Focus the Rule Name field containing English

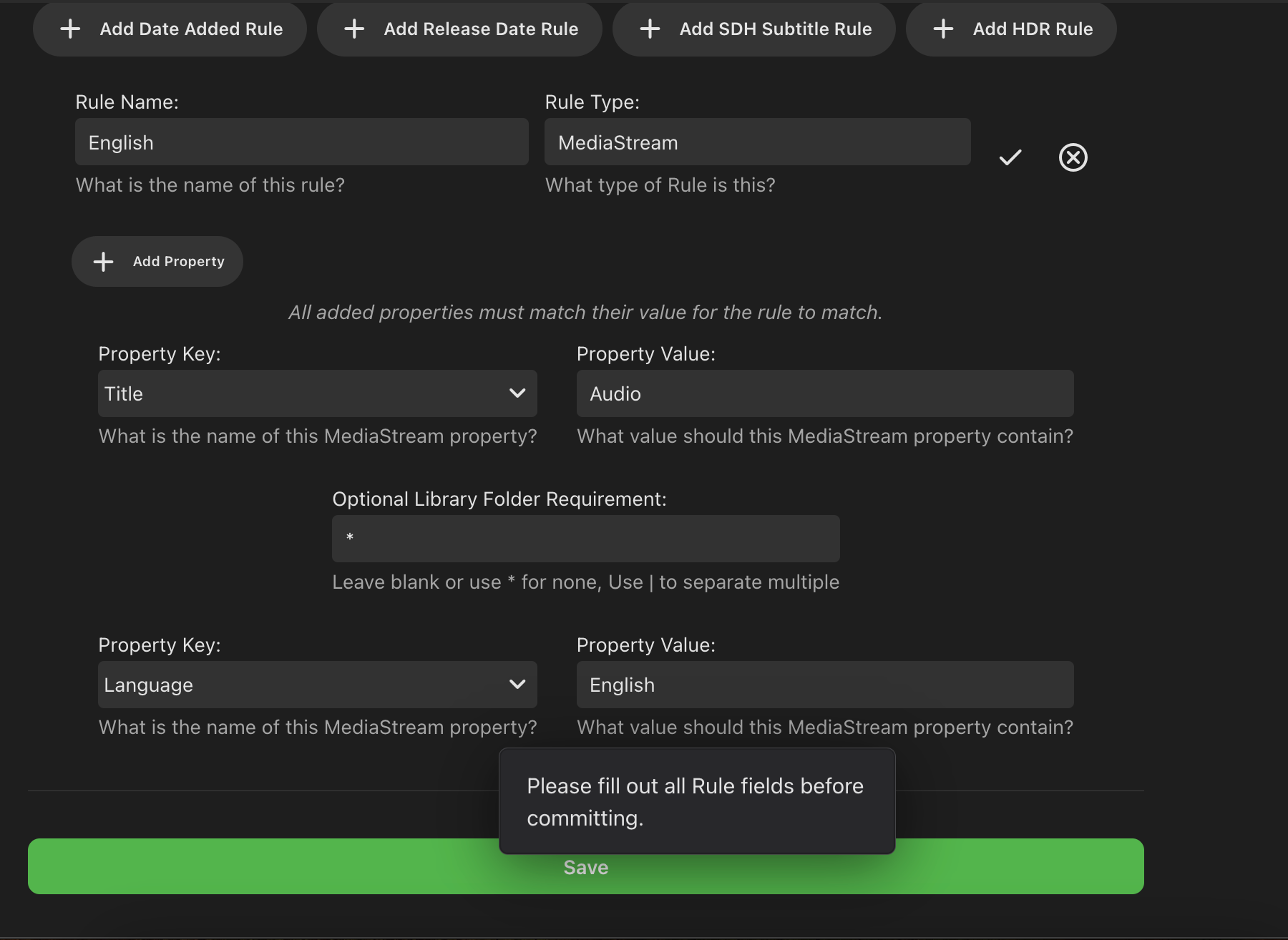click(301, 142)
